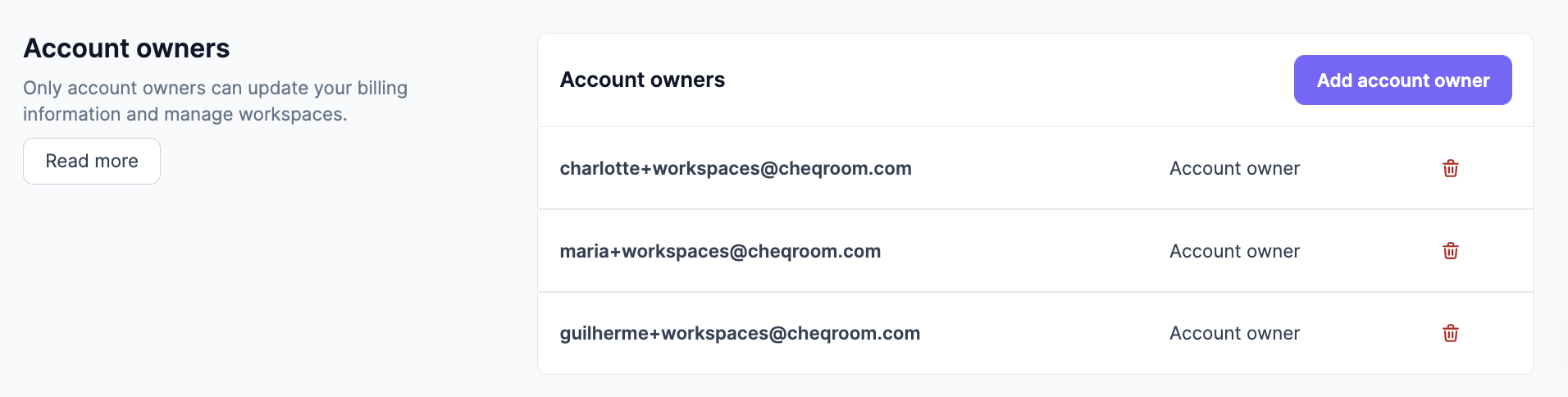
Task: Click the Account owners heading inside the card
Action: click(x=642, y=80)
